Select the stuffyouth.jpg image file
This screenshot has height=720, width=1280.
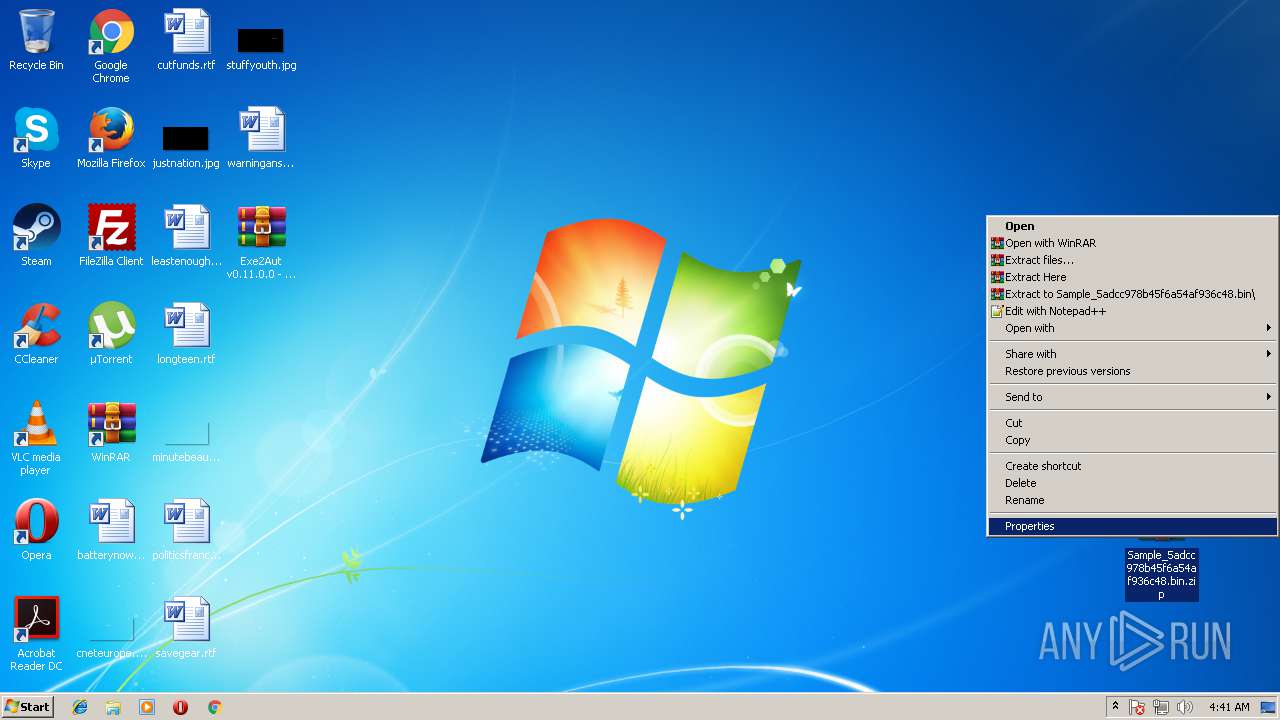[261, 40]
